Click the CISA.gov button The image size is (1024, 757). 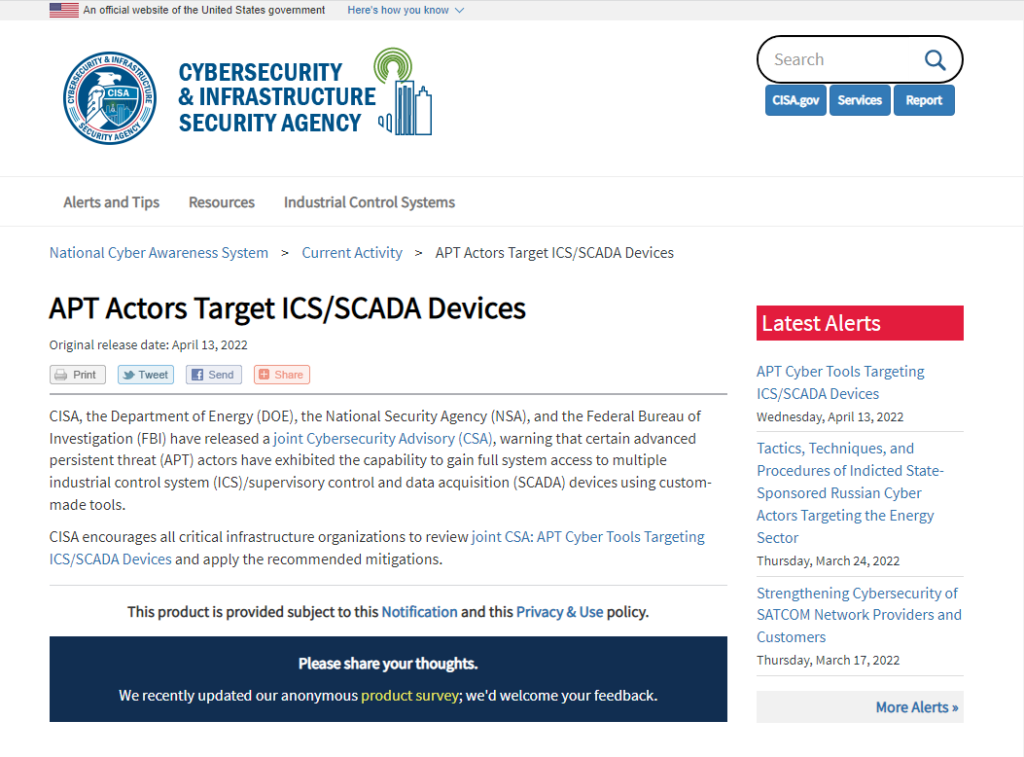(796, 100)
